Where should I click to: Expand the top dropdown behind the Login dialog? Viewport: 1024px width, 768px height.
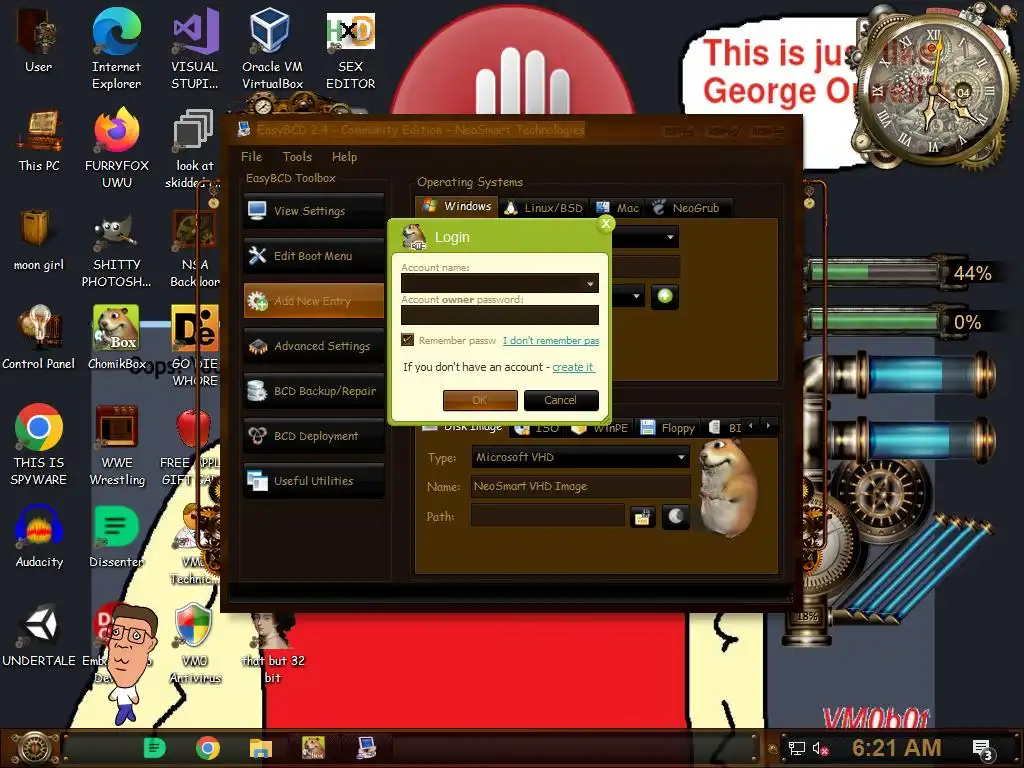coord(670,237)
